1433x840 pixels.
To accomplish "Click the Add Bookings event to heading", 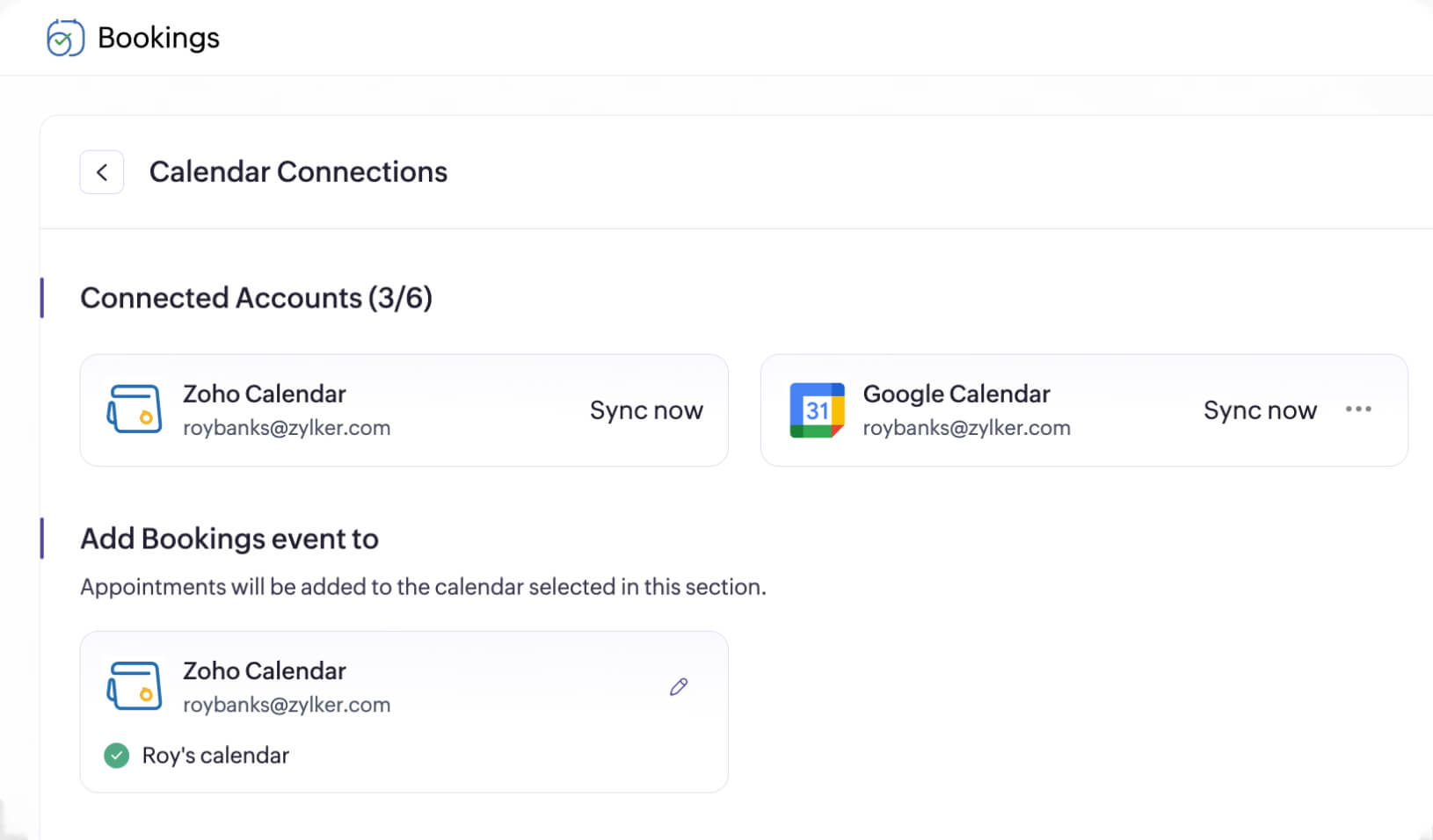I will (x=229, y=539).
